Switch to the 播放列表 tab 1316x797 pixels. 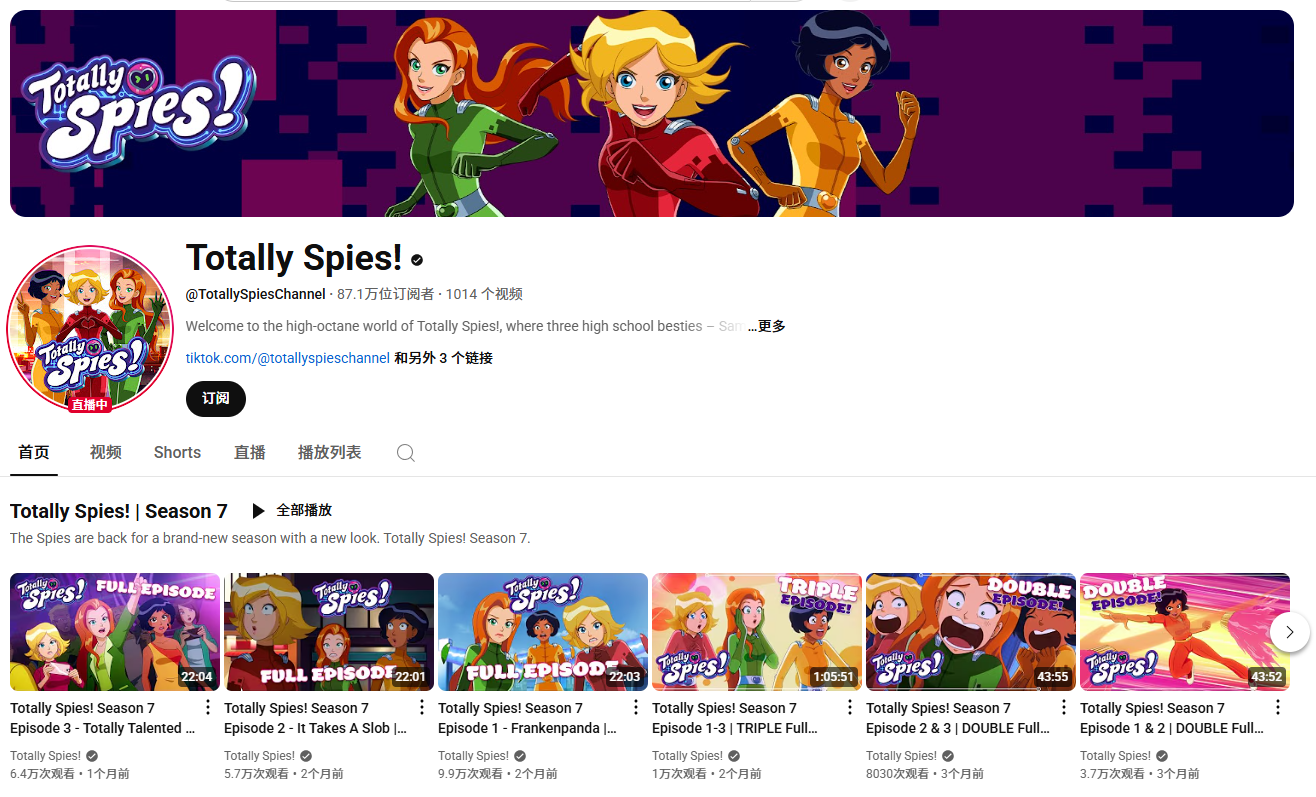point(329,453)
